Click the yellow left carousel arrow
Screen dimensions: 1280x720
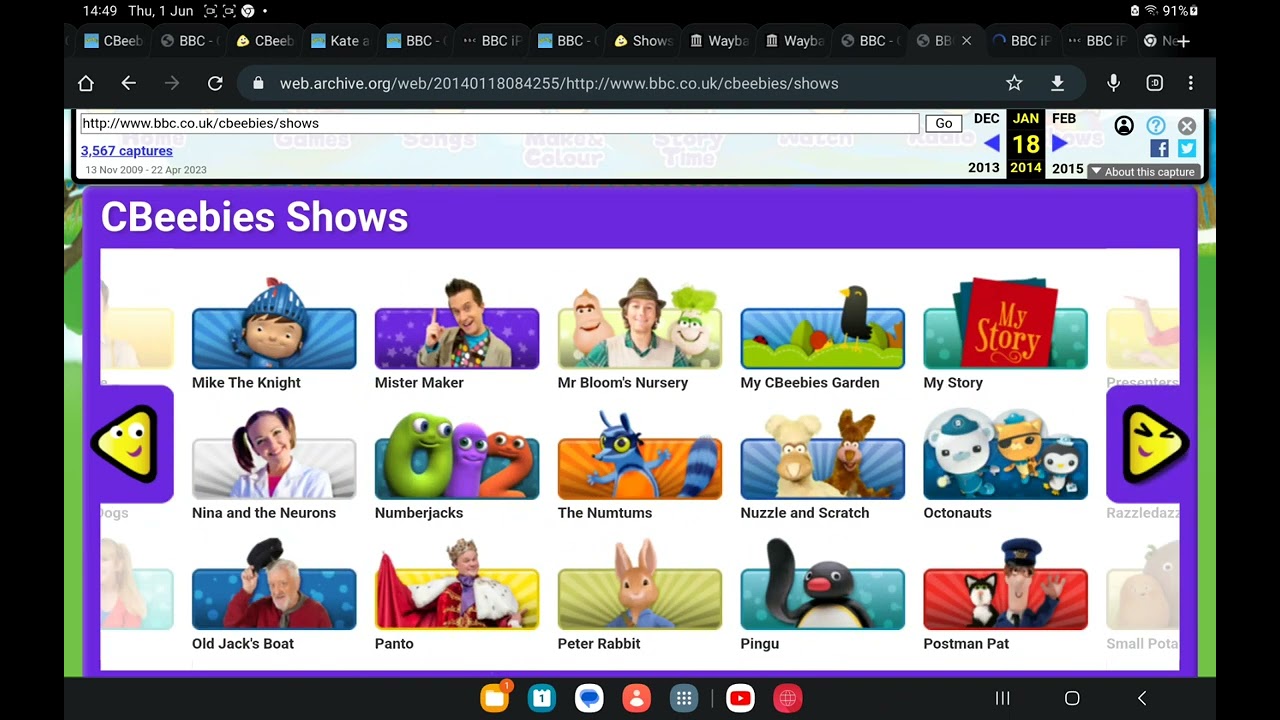click(126, 443)
